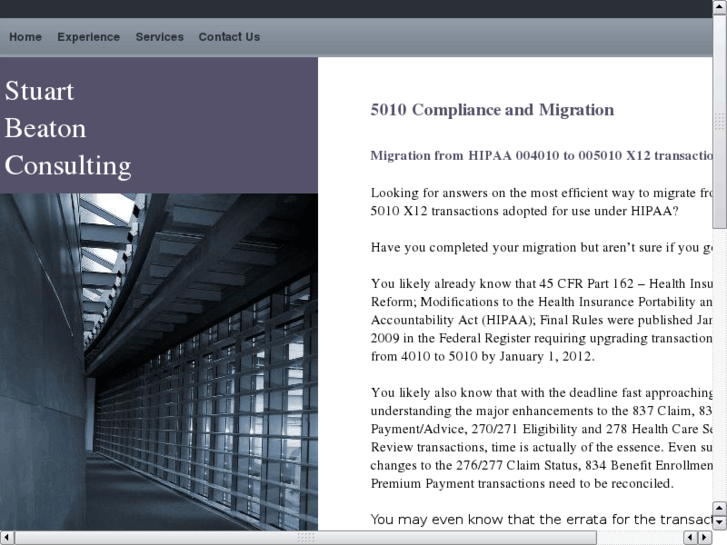This screenshot has height=545, width=727.
Task: Go to the Experience page
Action: pyautogui.click(x=89, y=37)
